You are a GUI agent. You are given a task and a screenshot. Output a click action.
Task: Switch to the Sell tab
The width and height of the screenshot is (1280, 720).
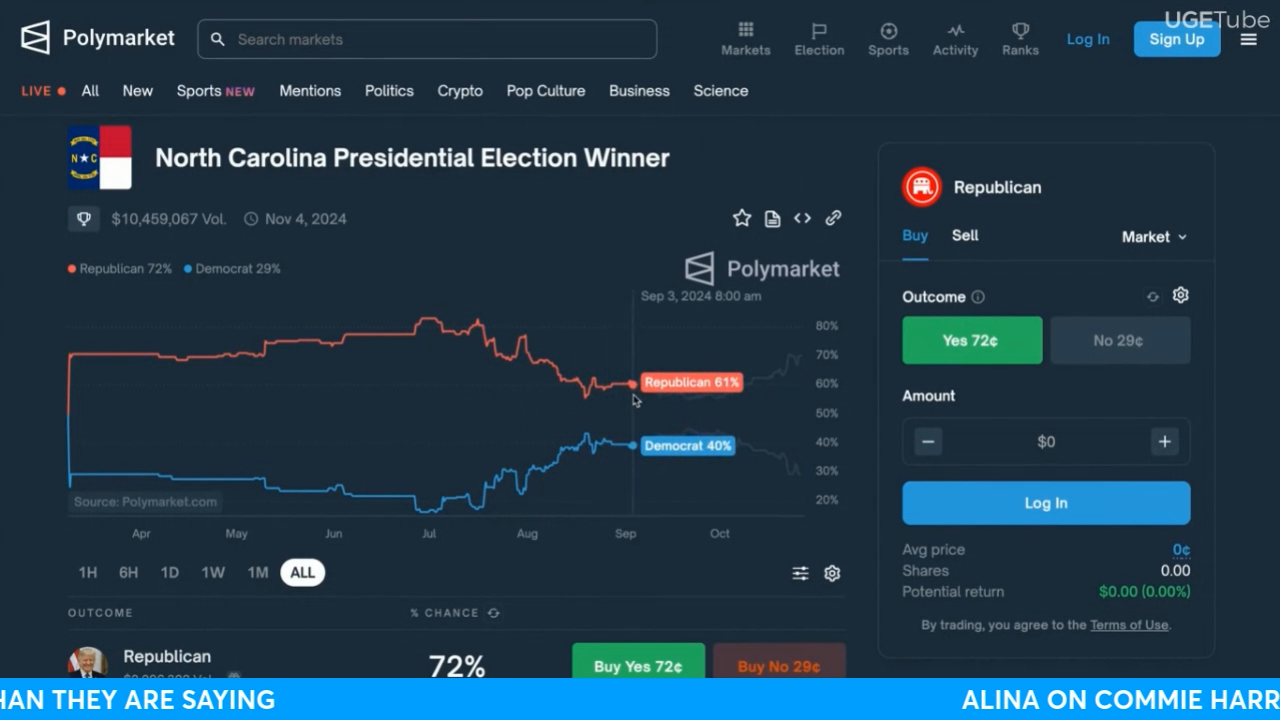pos(965,236)
